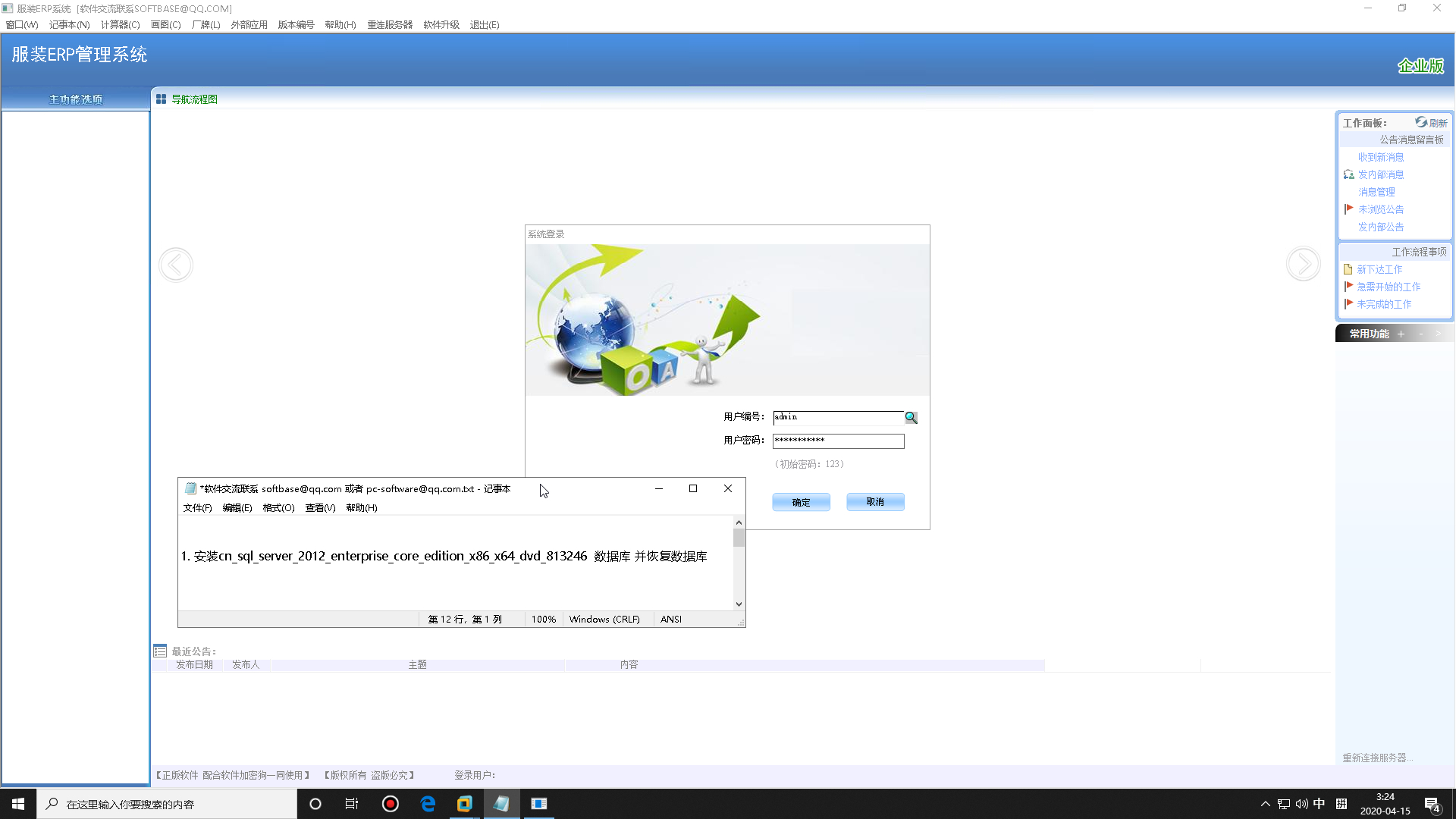
Task: Click the navigation flowchart grid icon
Action: (161, 99)
